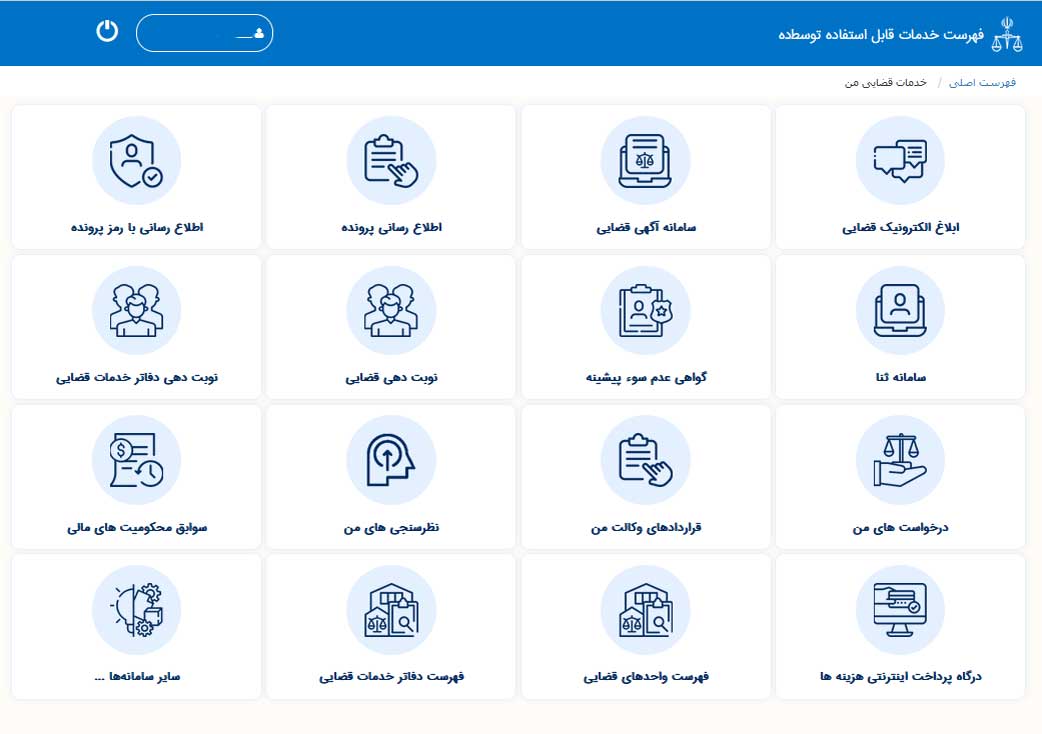Go to فهرست اصلی breadcrumb link

pos(982,82)
